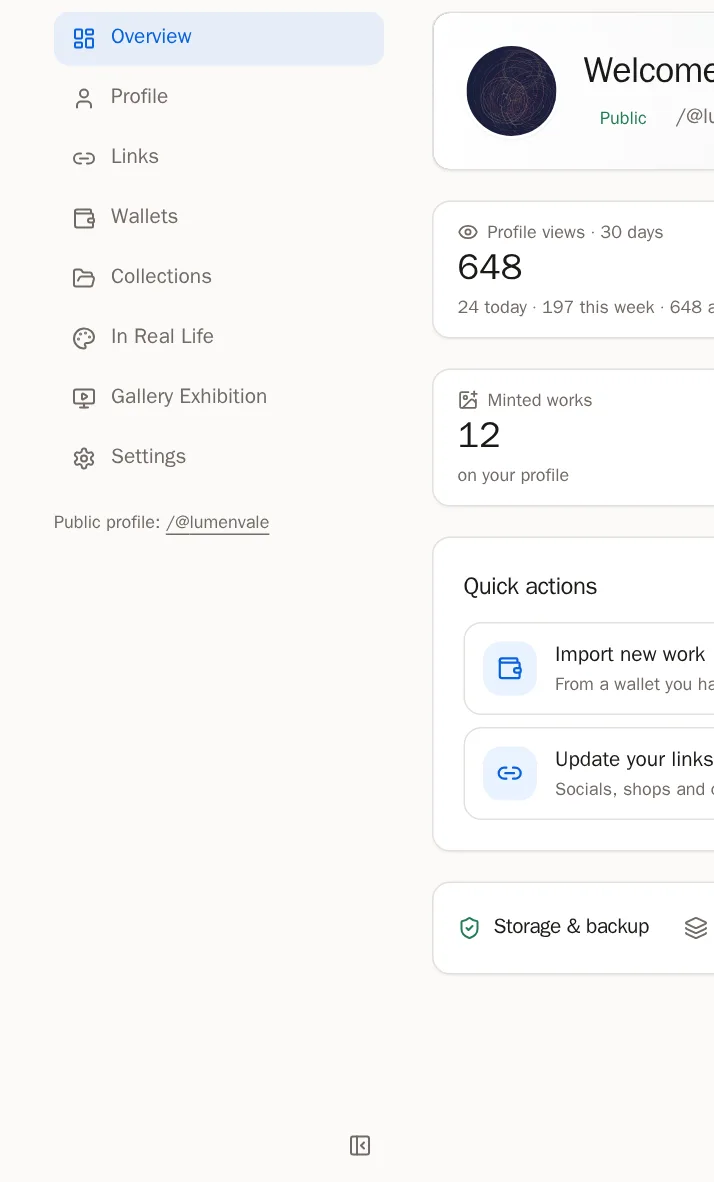Open Gallery Exhibition page
This screenshot has height=1182, width=714.
pyautogui.click(x=219, y=397)
